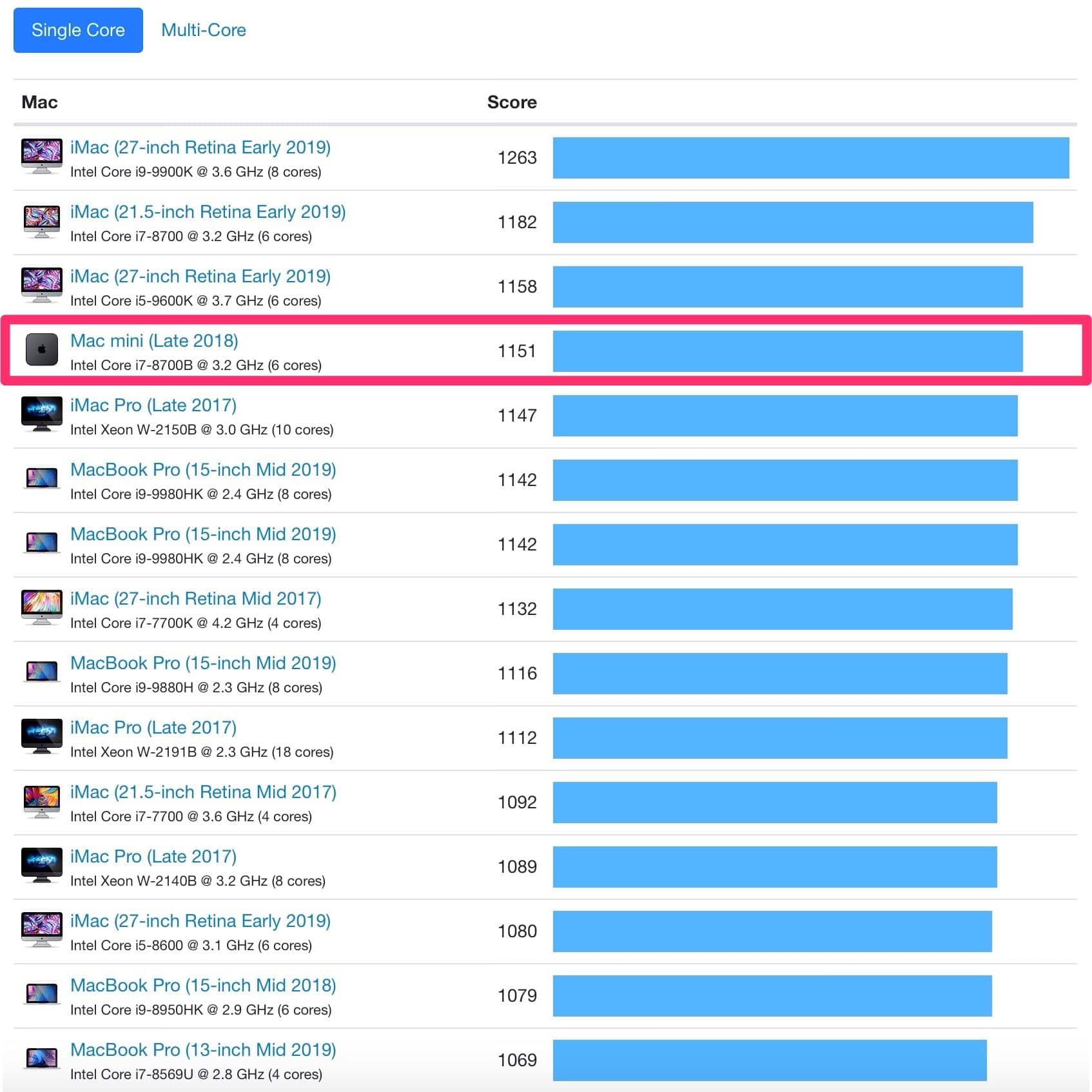Click the Mac mini device icon
The height and width of the screenshot is (1092, 1092).
point(42,349)
